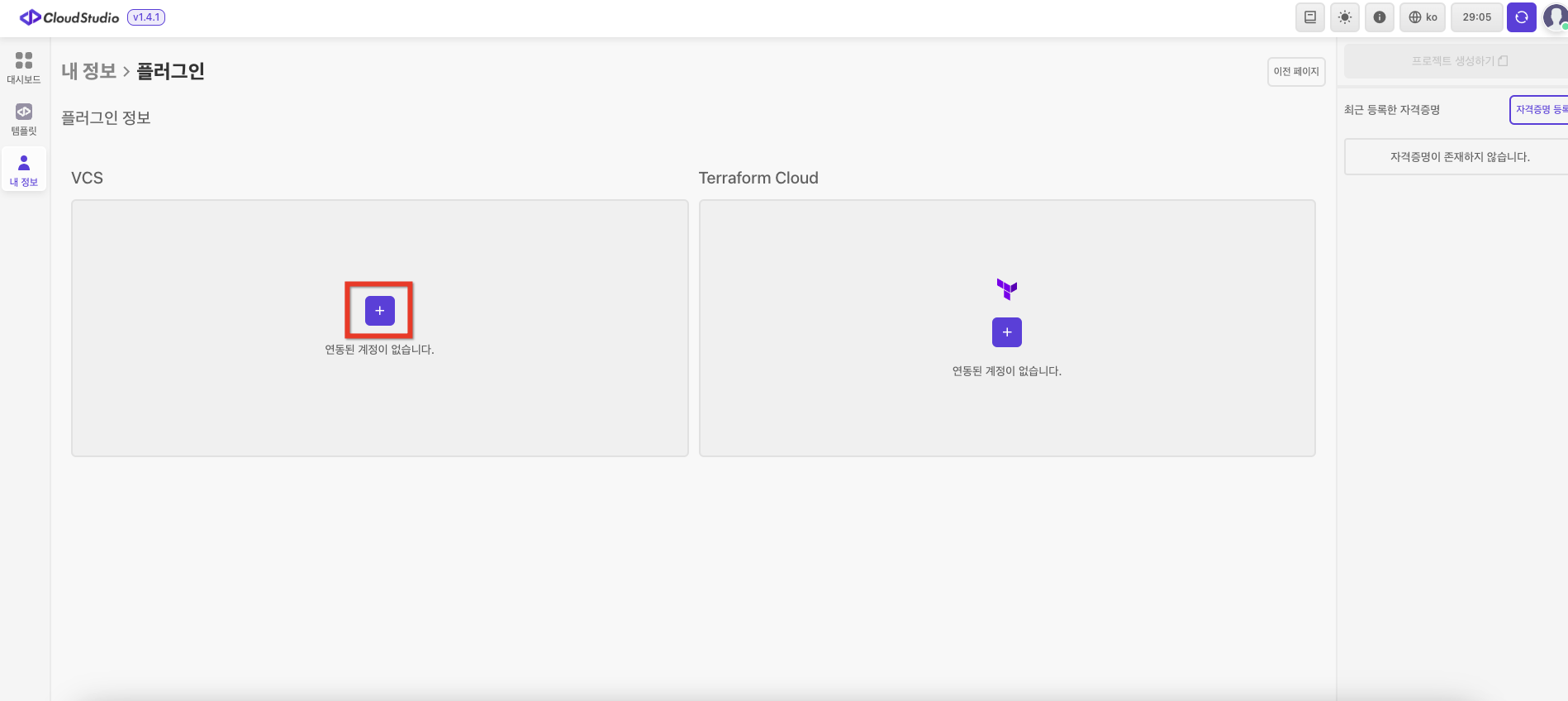This screenshot has height=701, width=1568.
Task: Click the v1.4.1 version badge
Action: [146, 17]
